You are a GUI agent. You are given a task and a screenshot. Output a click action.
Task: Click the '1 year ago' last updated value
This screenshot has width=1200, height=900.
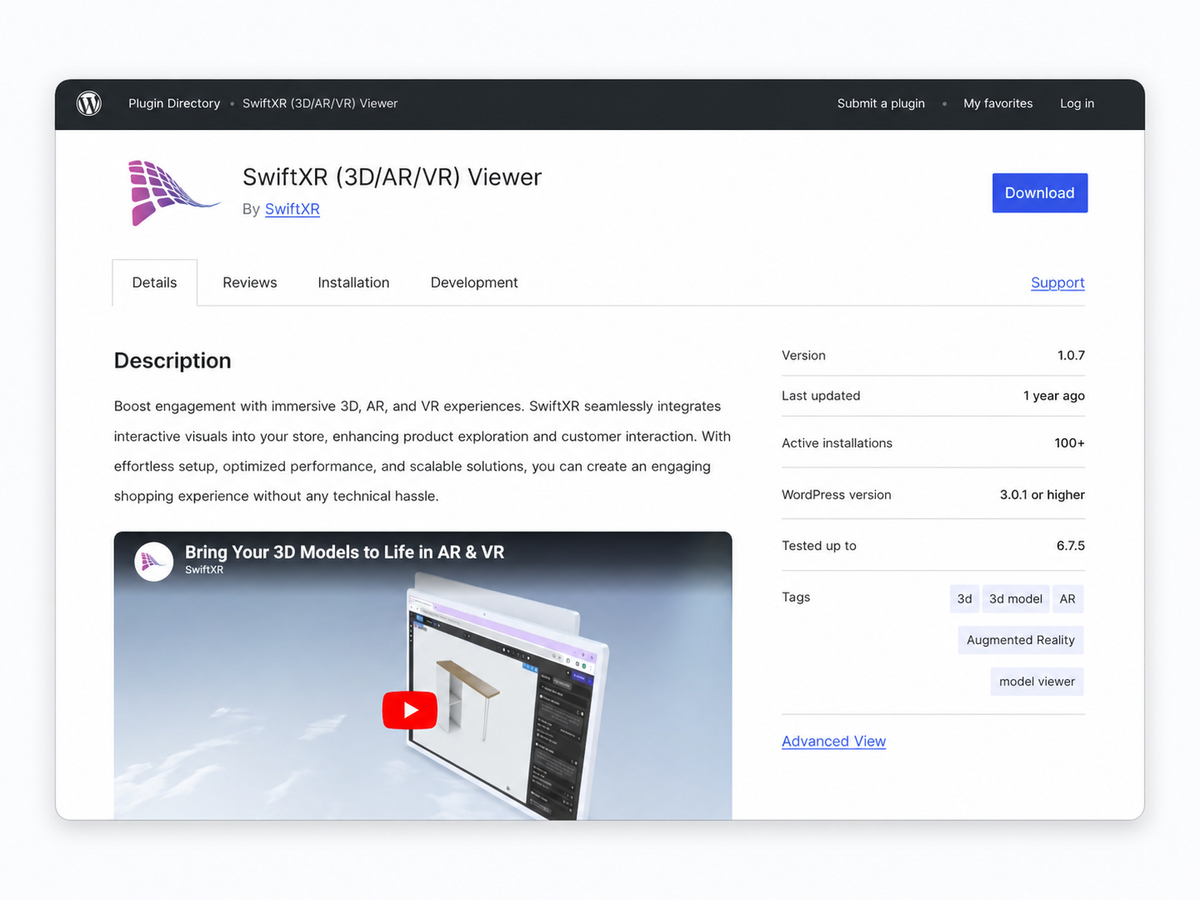tap(1054, 396)
